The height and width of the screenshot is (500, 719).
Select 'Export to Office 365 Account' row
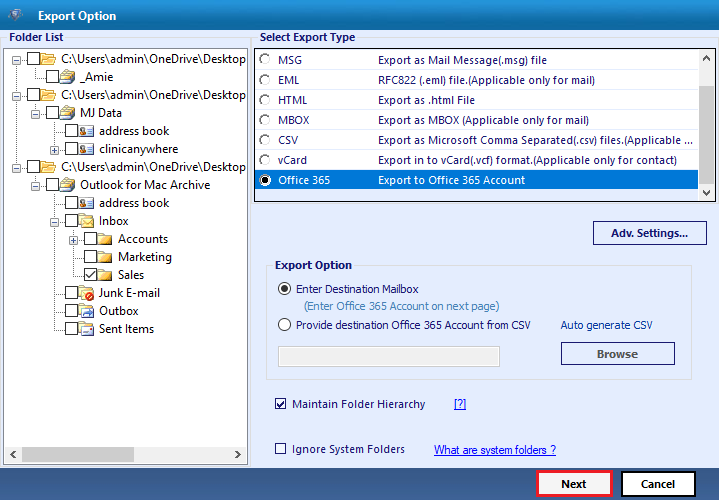476,180
